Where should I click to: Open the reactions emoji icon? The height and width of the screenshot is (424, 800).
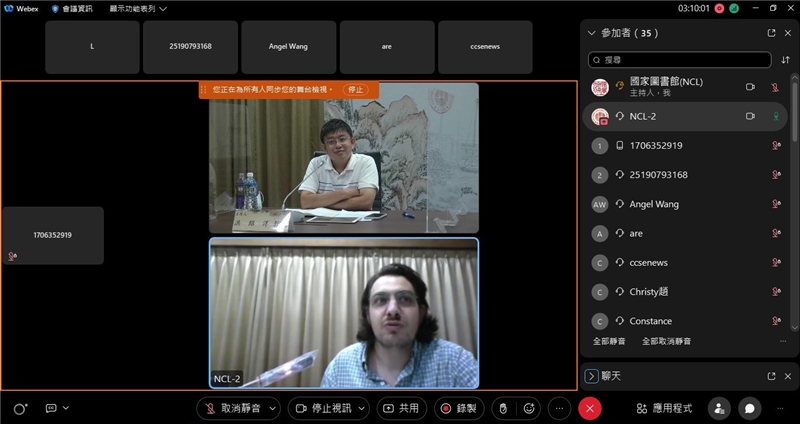click(529, 408)
